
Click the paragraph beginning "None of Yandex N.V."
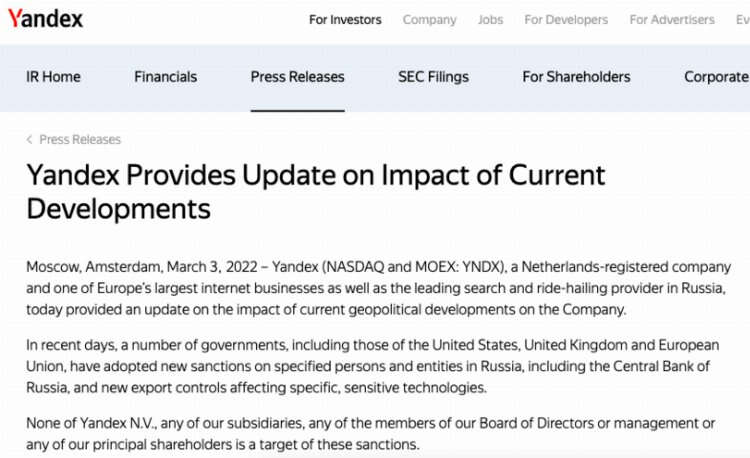click(370, 434)
